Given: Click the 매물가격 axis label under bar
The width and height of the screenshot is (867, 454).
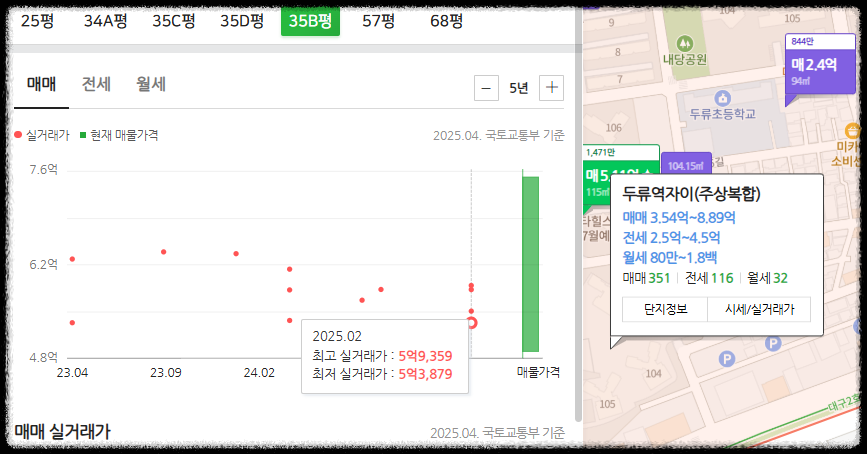Looking at the screenshot, I should pos(538,372).
